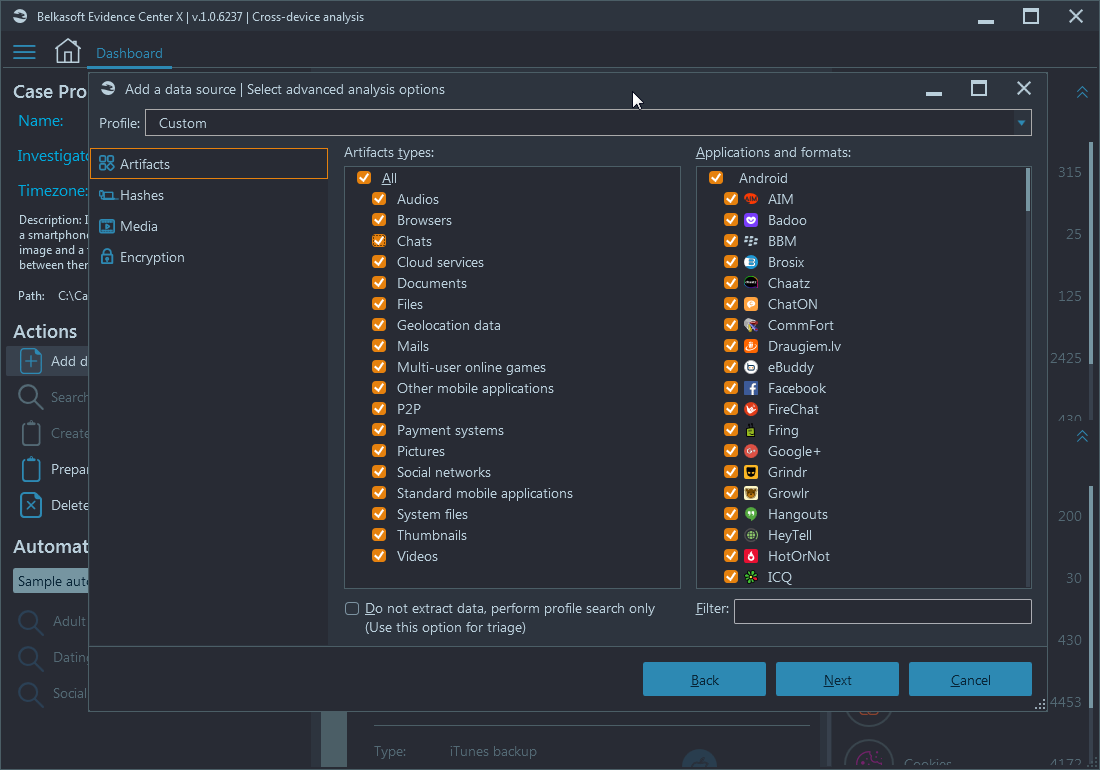Switch to the Dashboard tab
Screen dimensions: 1100x770
click(129, 53)
